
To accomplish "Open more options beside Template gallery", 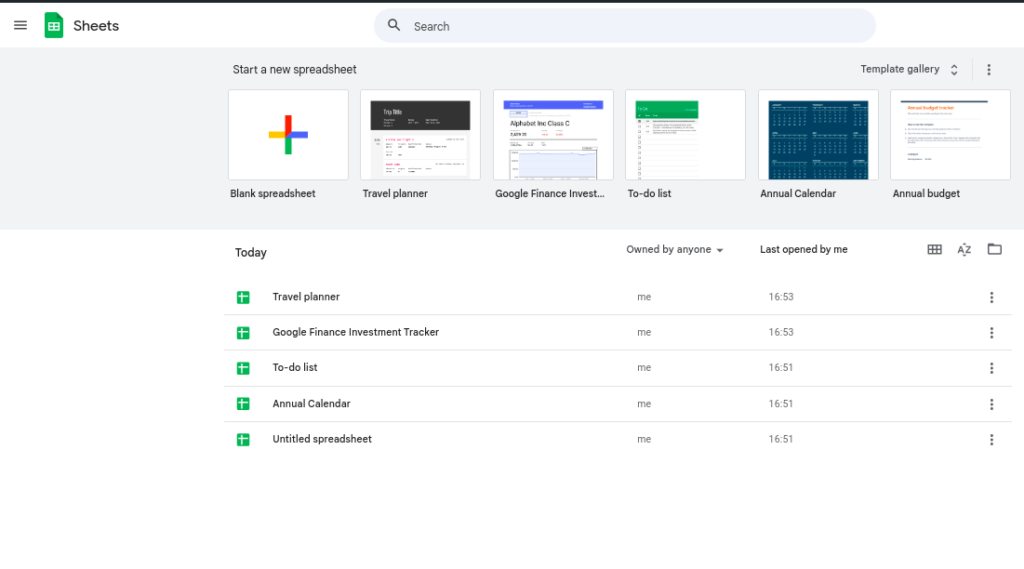I will [989, 69].
